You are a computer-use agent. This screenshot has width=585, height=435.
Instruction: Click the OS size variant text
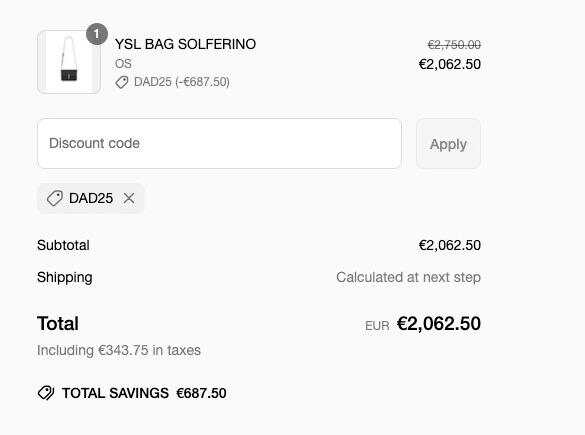click(123, 63)
